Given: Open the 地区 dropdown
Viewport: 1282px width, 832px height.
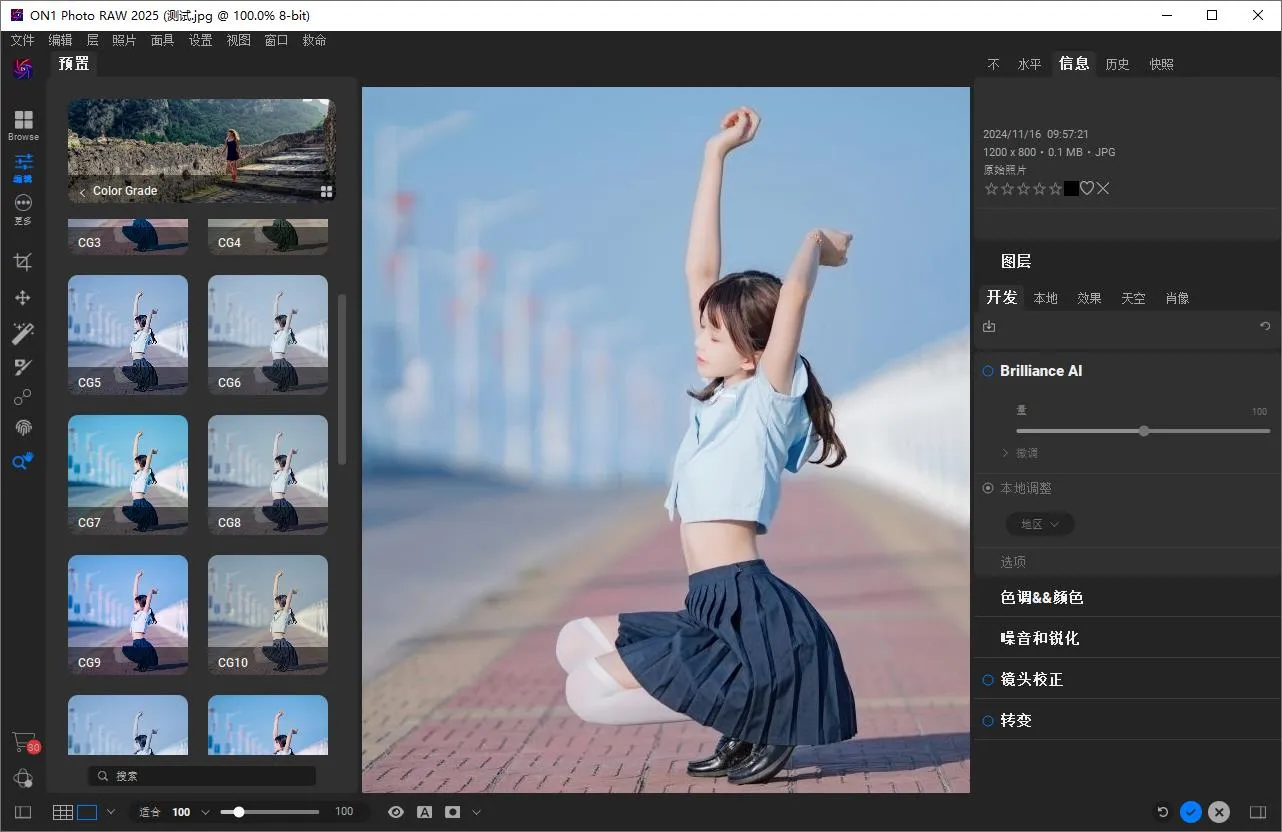Looking at the screenshot, I should (1040, 524).
